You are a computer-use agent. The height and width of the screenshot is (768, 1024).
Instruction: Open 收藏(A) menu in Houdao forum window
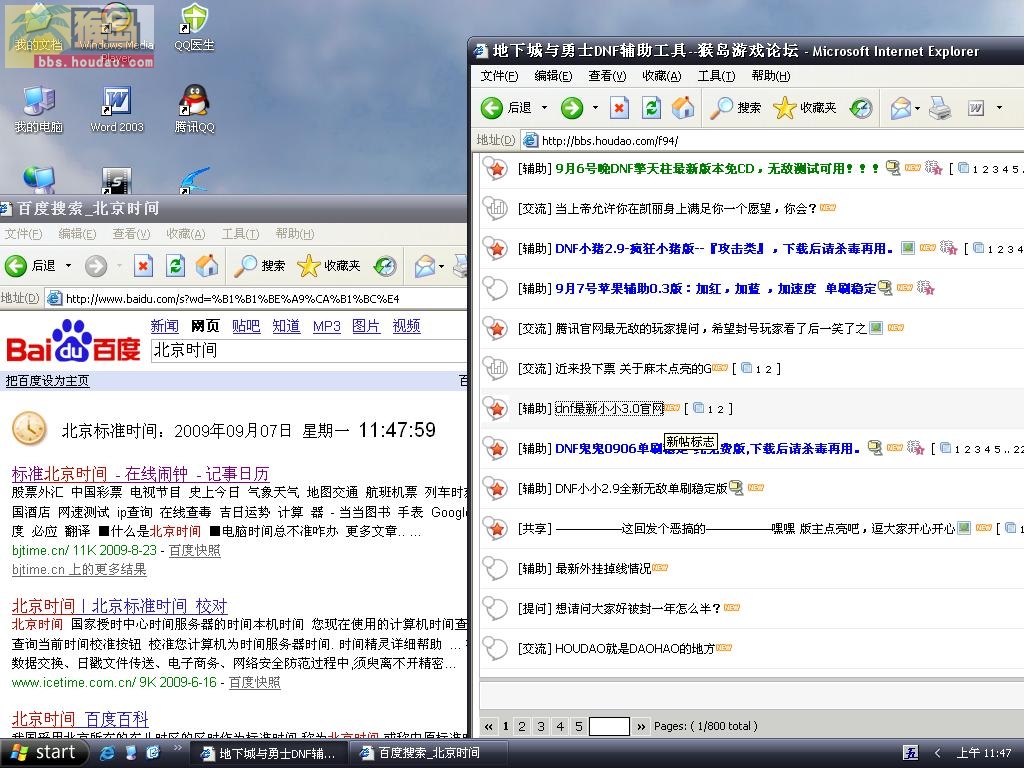tap(662, 76)
